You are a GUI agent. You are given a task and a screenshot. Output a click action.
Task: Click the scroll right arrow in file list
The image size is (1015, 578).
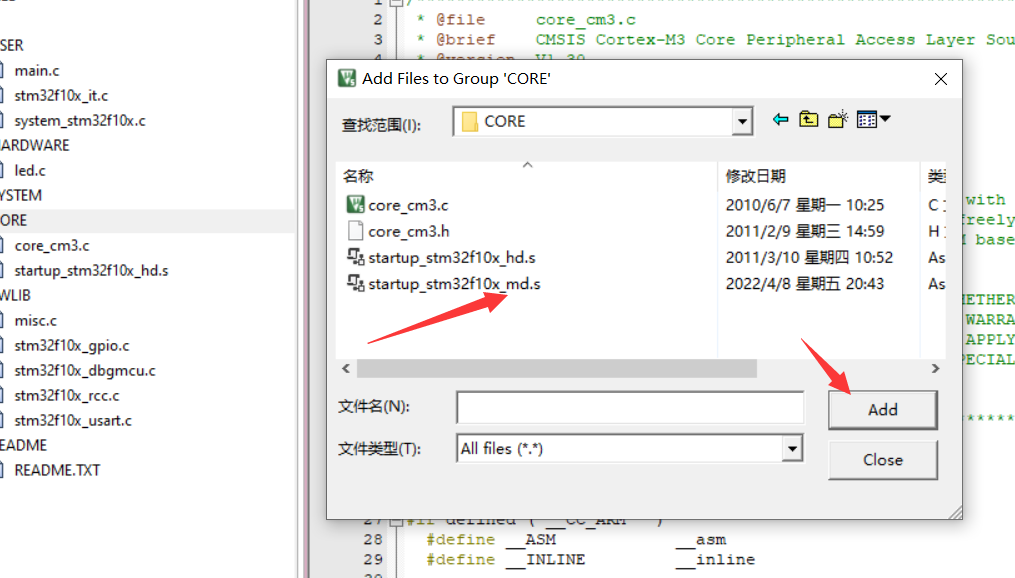click(x=935, y=368)
